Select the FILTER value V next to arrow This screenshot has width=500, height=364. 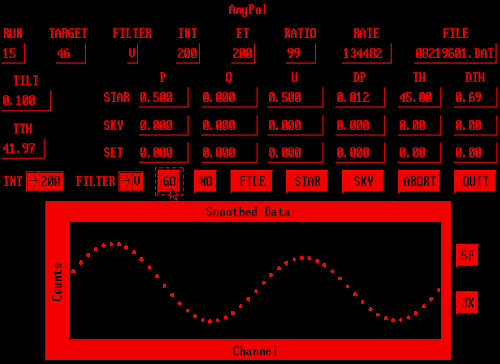click(137, 182)
